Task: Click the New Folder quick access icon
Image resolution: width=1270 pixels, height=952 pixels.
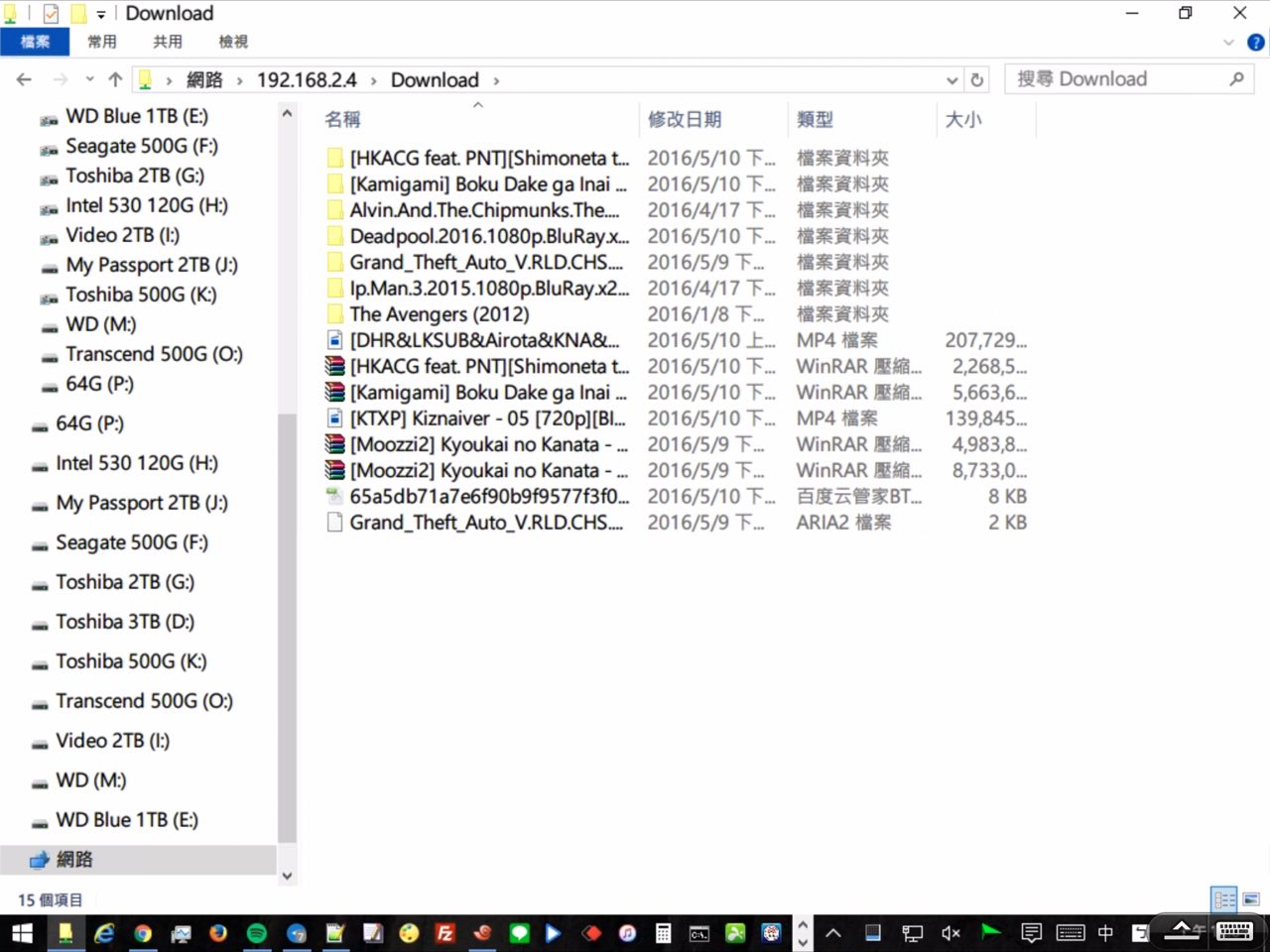Action: [78, 13]
